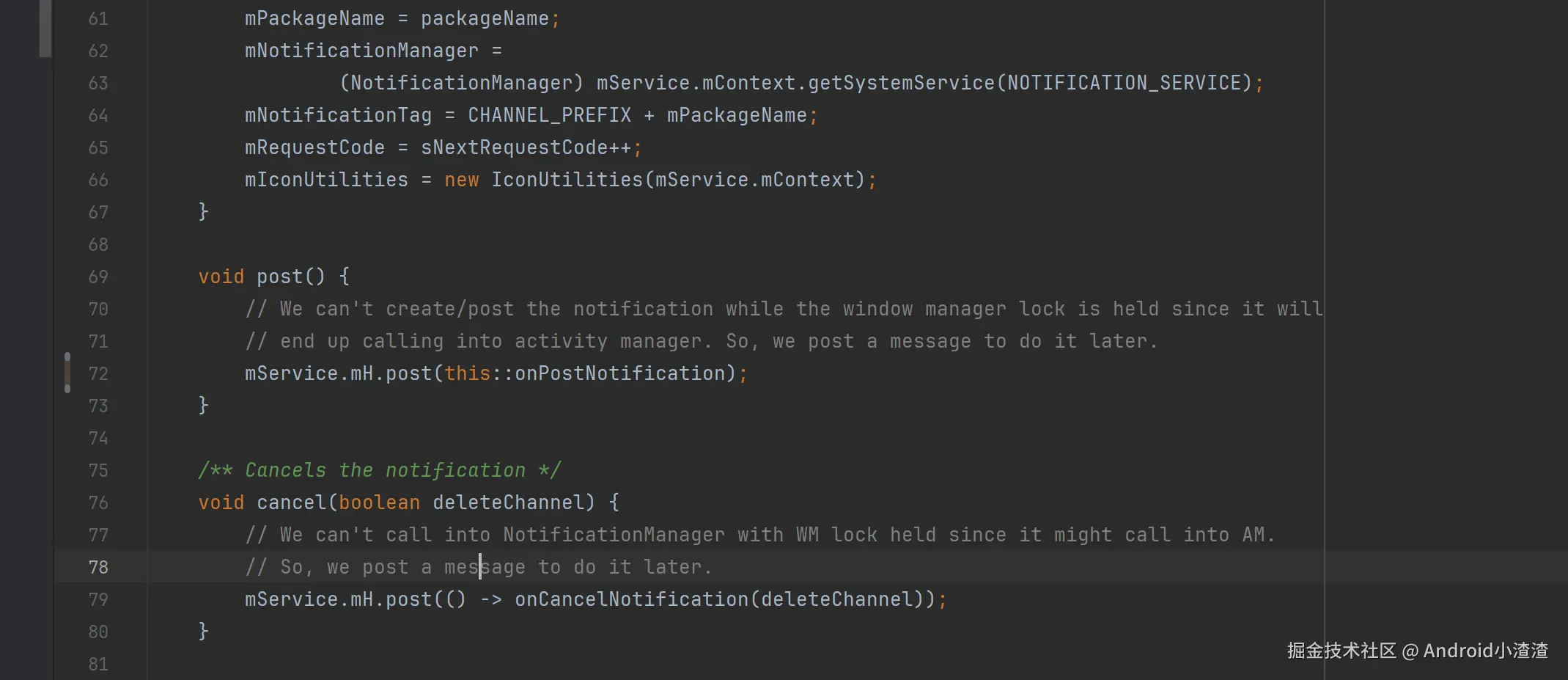Image resolution: width=1568 pixels, height=680 pixels.
Task: Click the getSystemService method call
Action: pyautogui.click(x=901, y=83)
